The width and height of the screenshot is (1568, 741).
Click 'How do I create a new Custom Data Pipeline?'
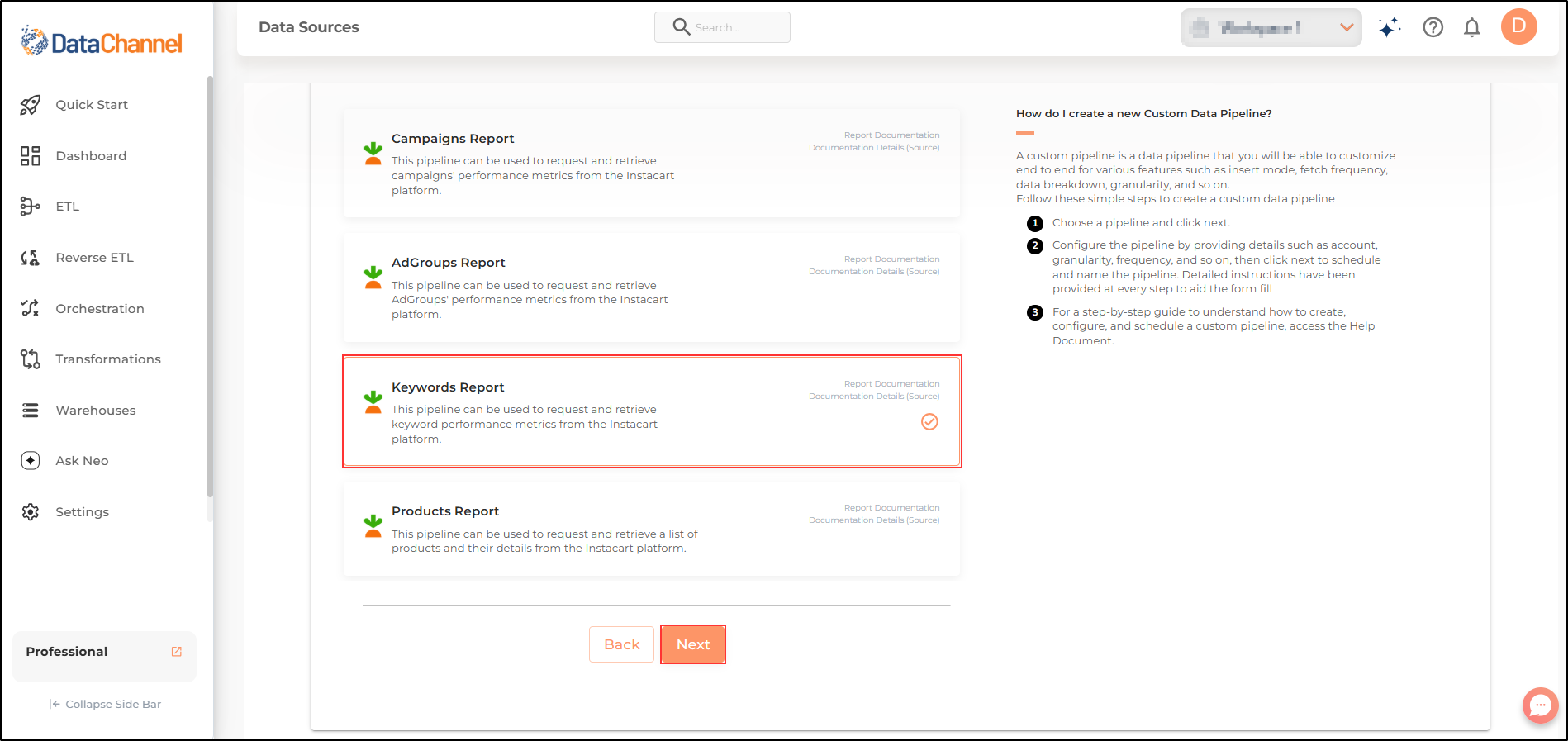pos(1143,114)
